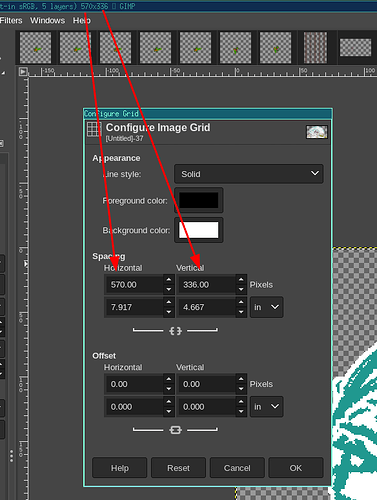
Task: Increase Horizontal spacing pixels with up arrow
Action: 169,280
